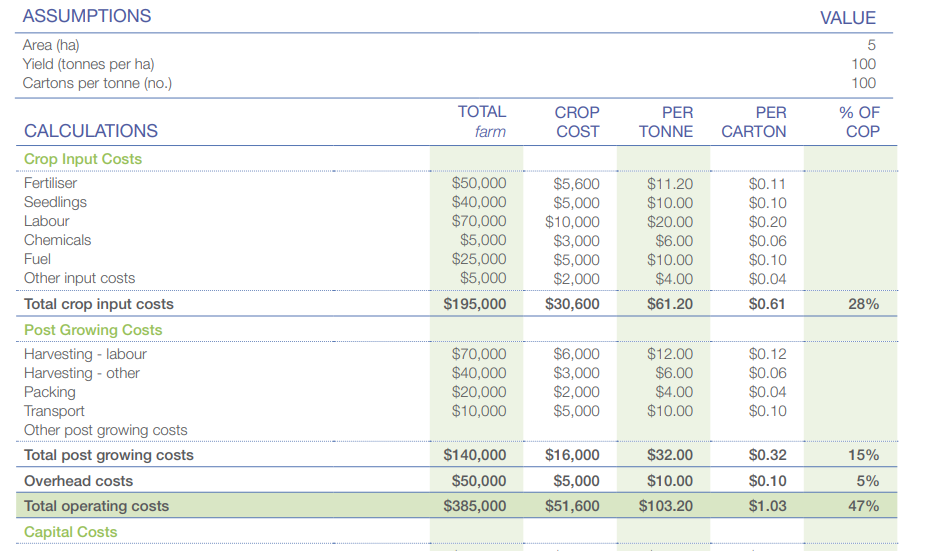Select Chemicals total farm $5,000
The height and width of the screenshot is (551, 944).
click(x=483, y=240)
